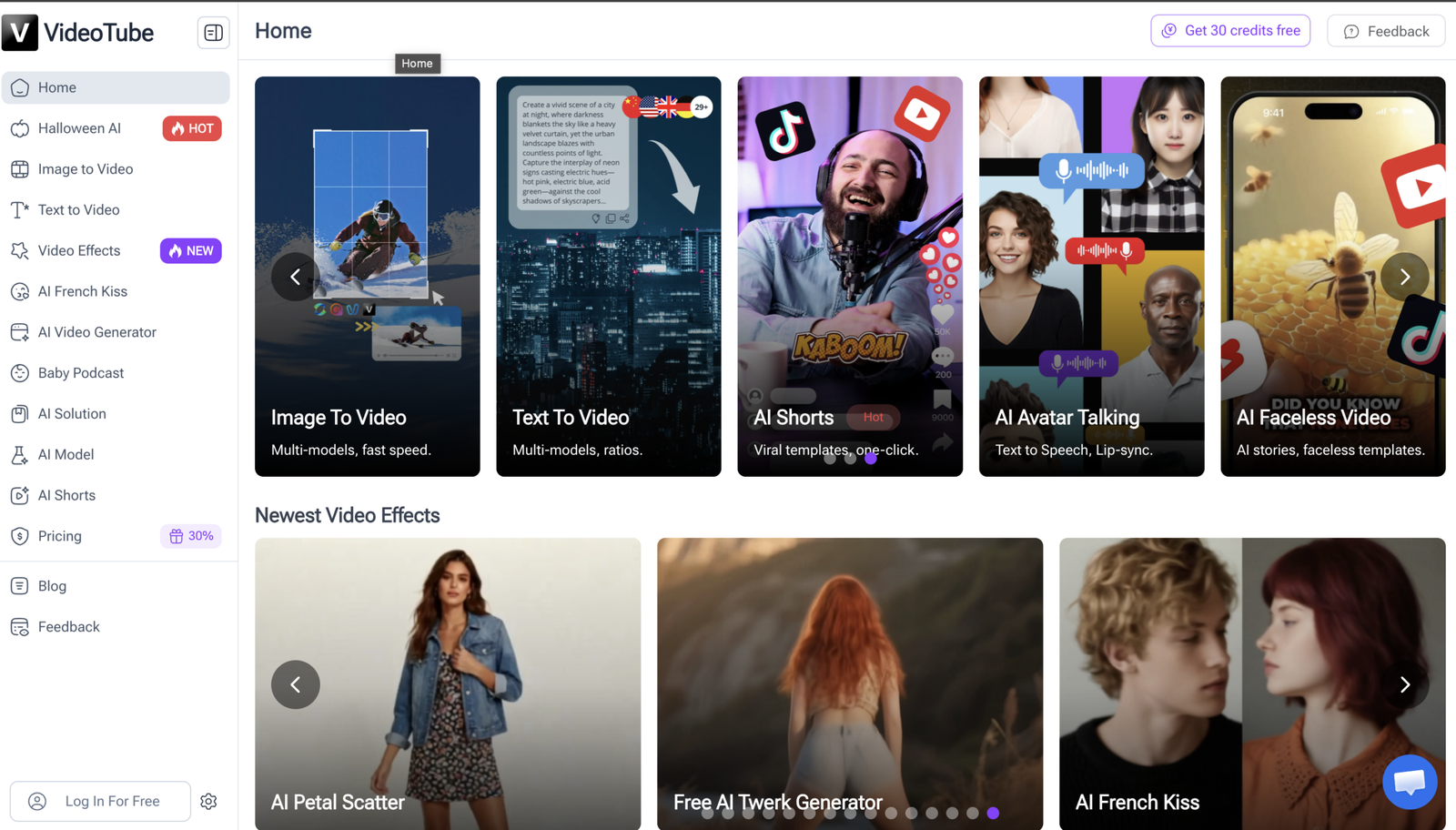Open the AI Avatar Talking card

(1091, 277)
